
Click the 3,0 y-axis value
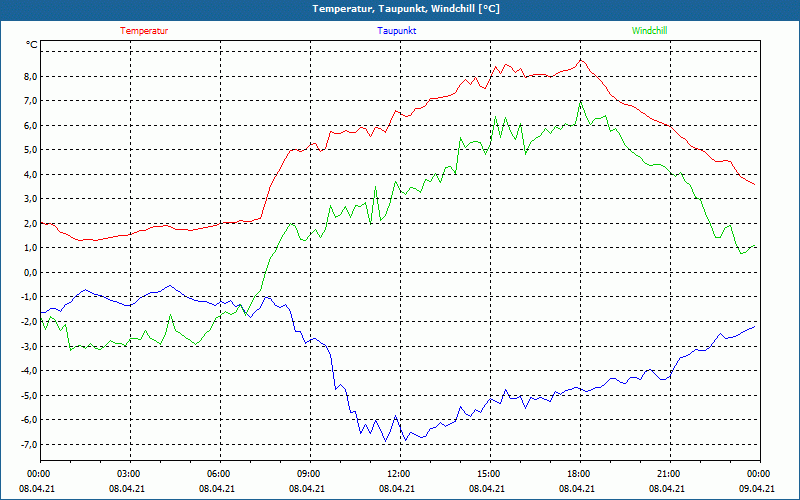(x=31, y=199)
